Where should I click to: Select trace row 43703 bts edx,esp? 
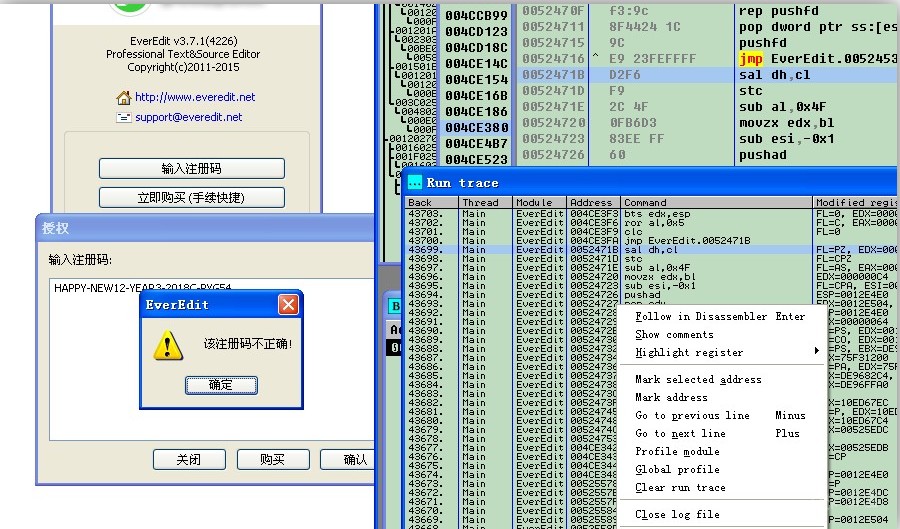tap(650, 213)
